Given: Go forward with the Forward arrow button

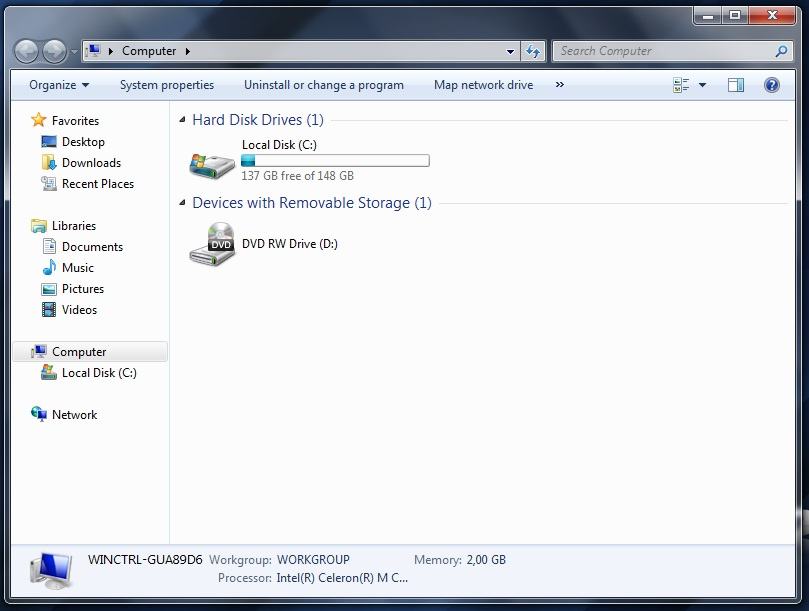Looking at the screenshot, I should tap(54, 52).
